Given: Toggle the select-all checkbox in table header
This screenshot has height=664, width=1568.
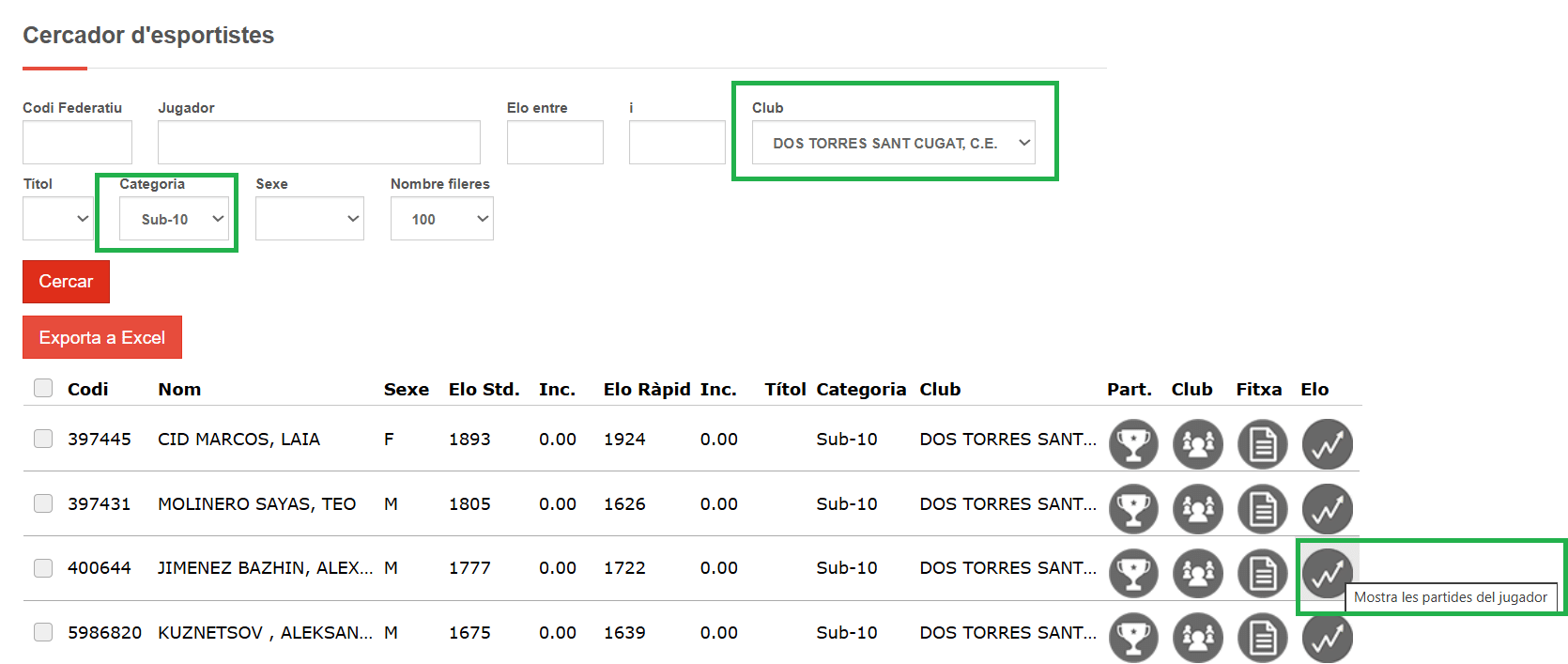Looking at the screenshot, I should [x=43, y=388].
